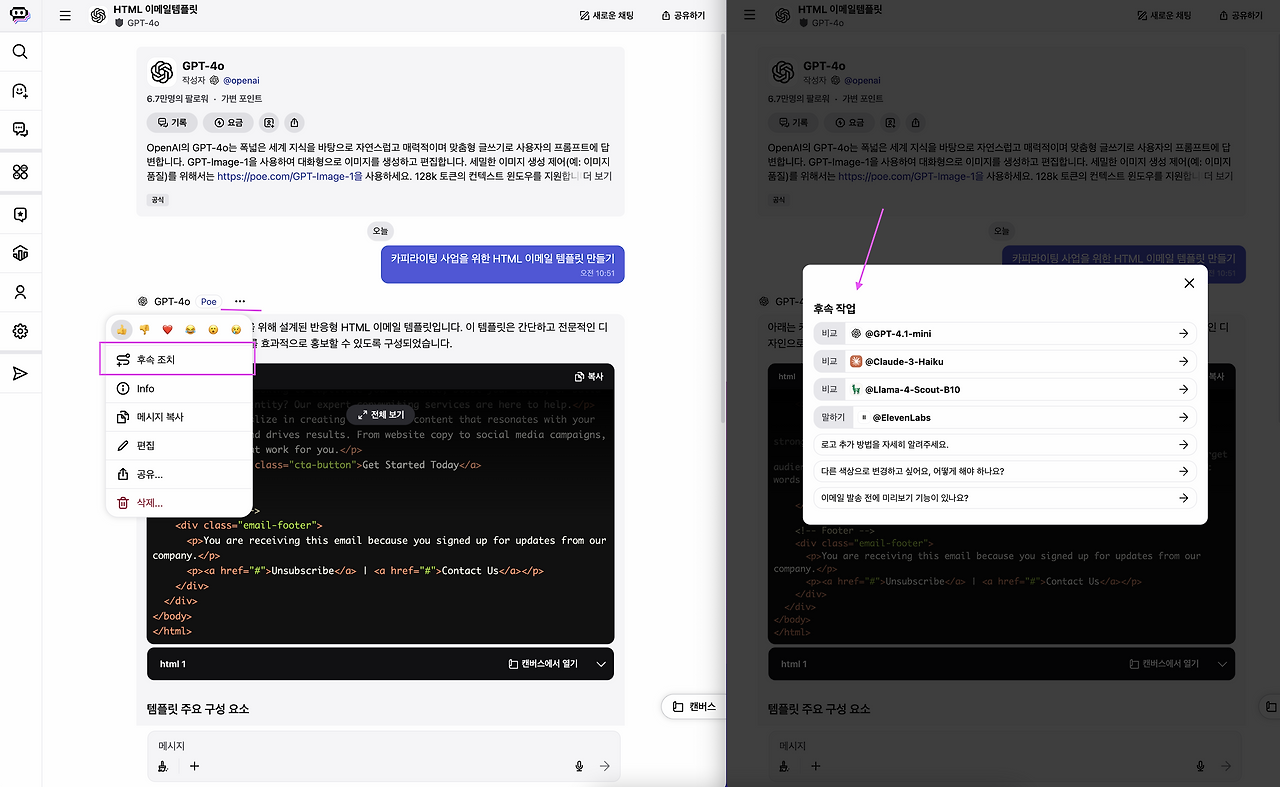Image resolution: width=1280 pixels, height=787 pixels.
Task: Click 공유하기 in the undimmed chat header
Action: click(683, 16)
